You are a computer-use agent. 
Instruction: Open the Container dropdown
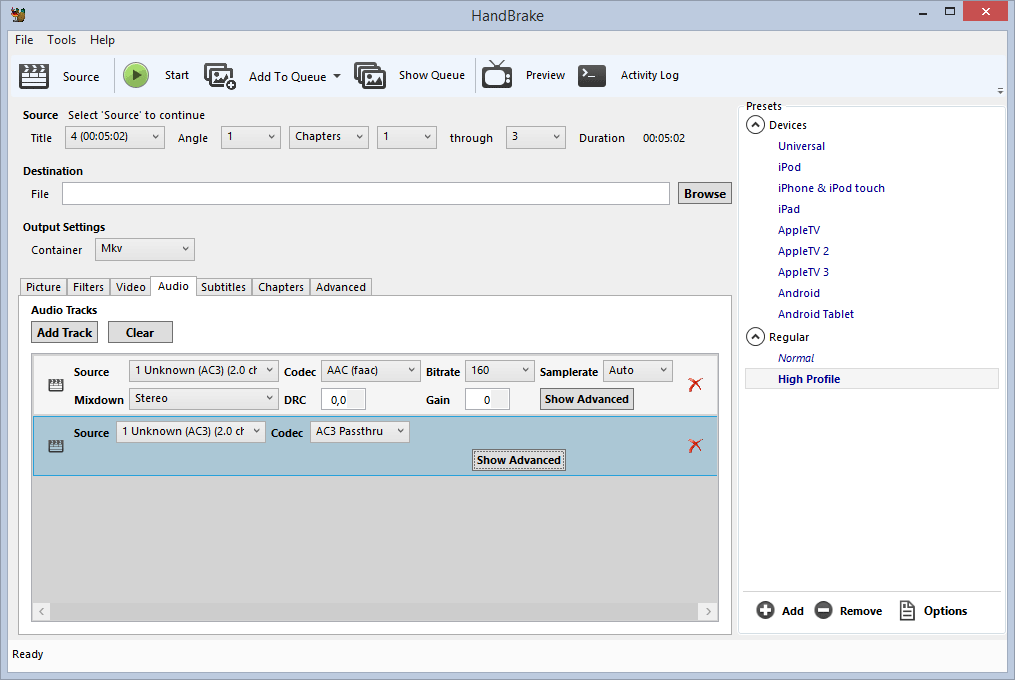click(x=144, y=249)
